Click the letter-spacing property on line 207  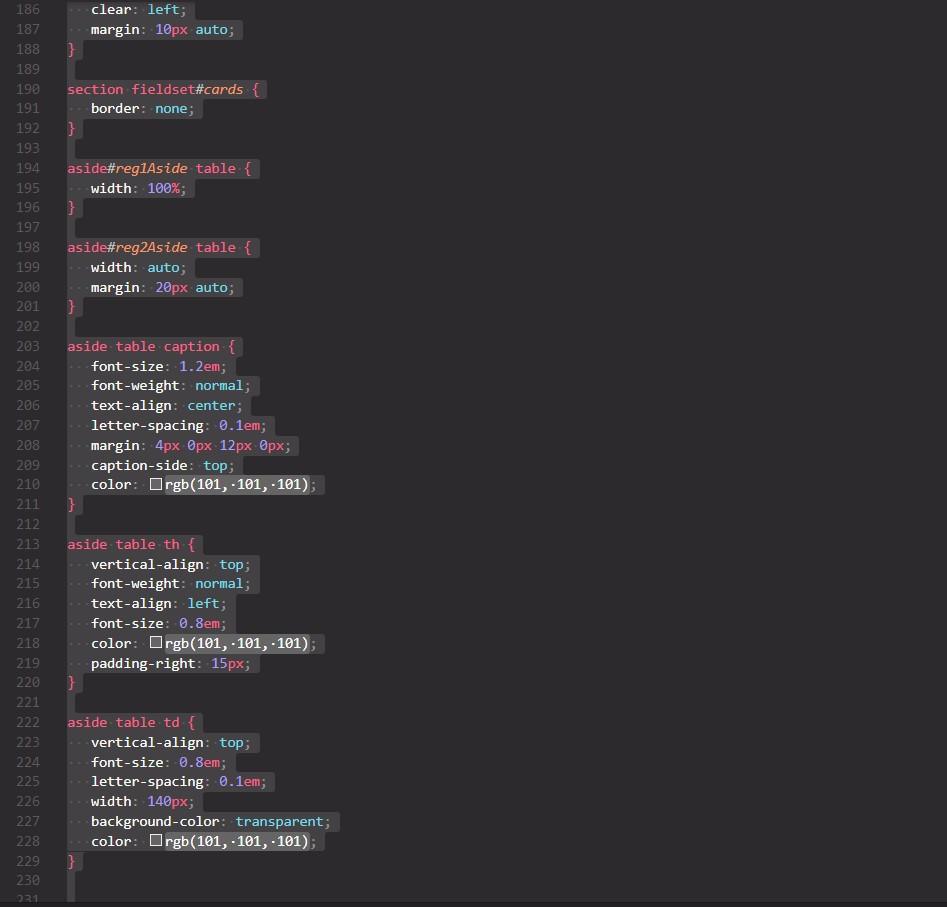tap(146, 425)
